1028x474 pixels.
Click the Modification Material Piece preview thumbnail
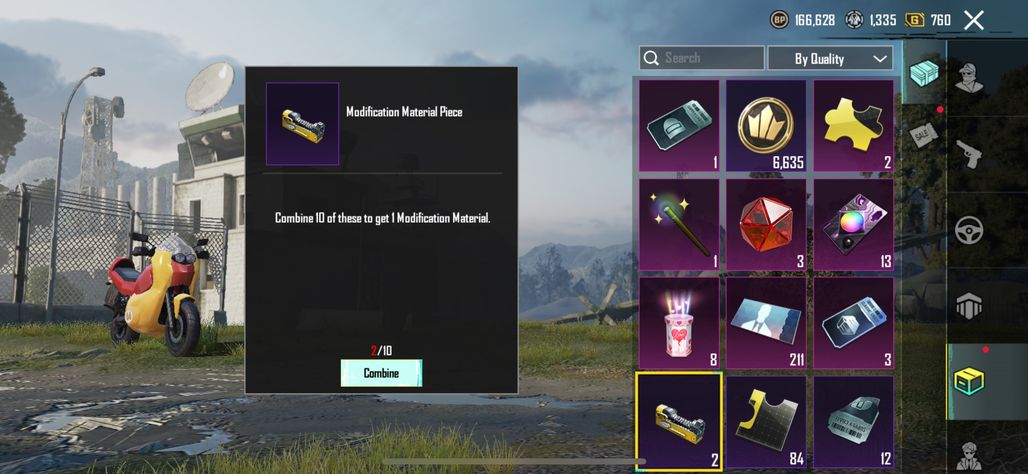click(302, 123)
